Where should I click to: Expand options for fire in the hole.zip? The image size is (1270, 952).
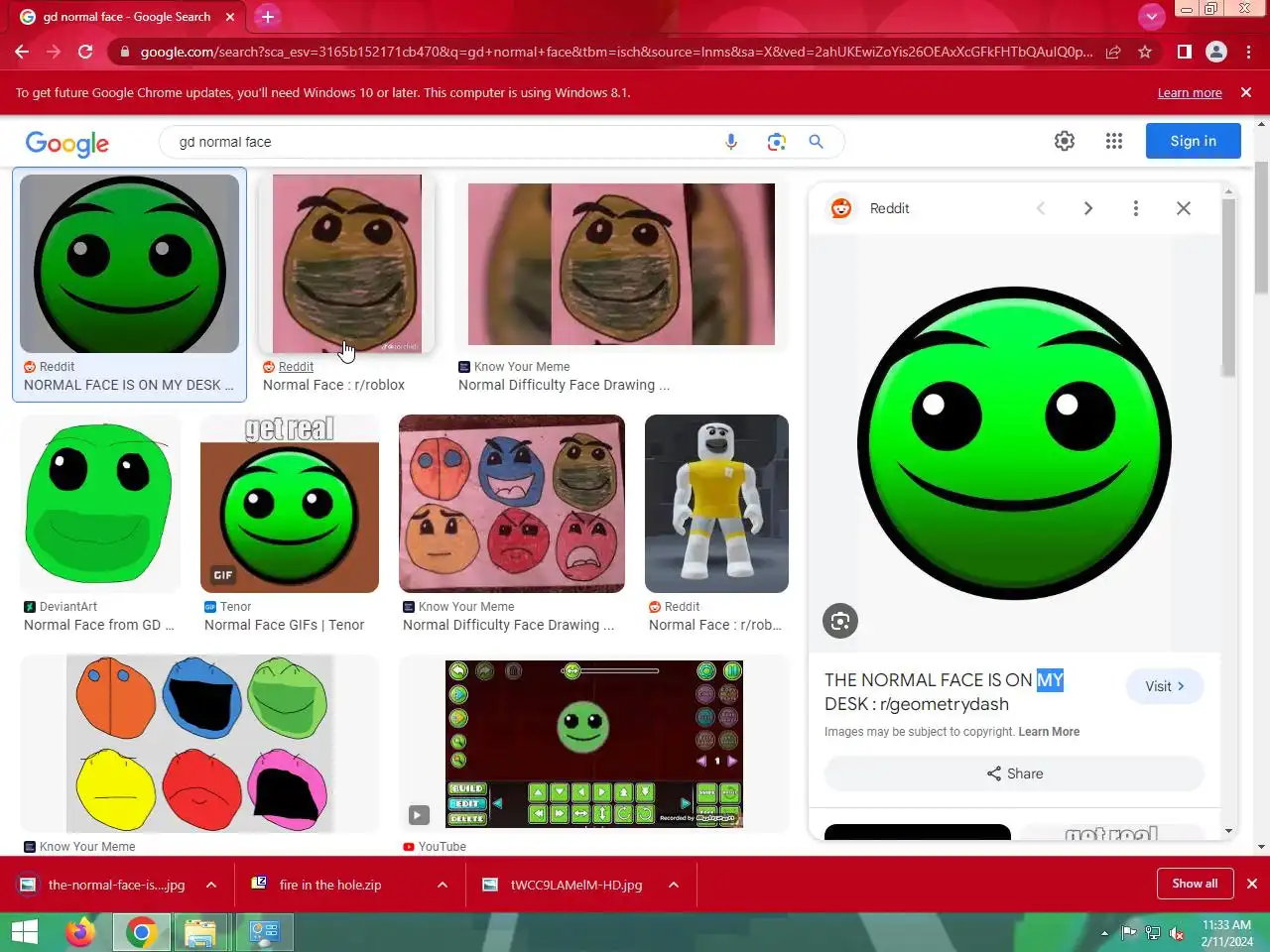click(x=443, y=885)
